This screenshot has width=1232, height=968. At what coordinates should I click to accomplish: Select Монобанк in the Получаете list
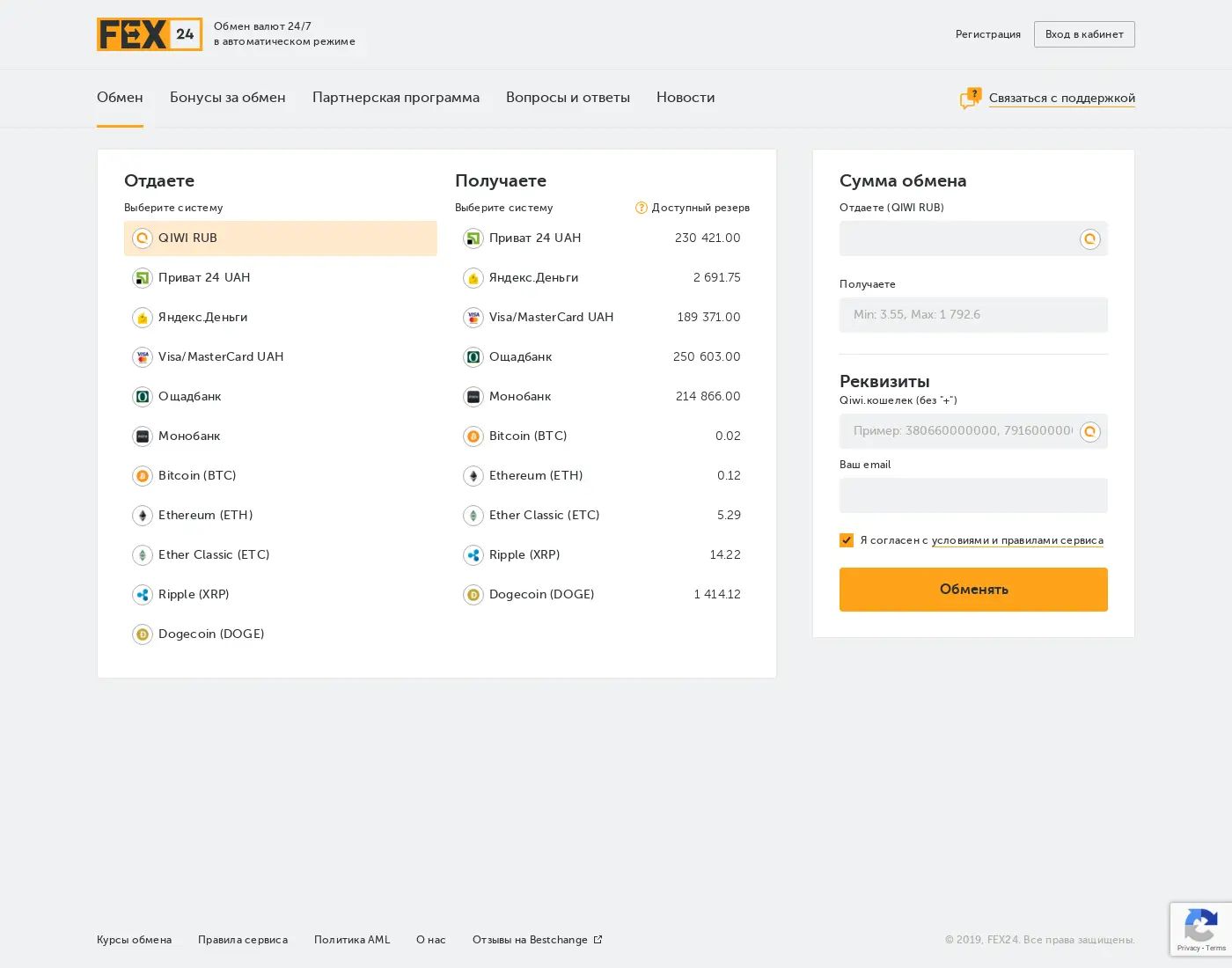[602, 397]
